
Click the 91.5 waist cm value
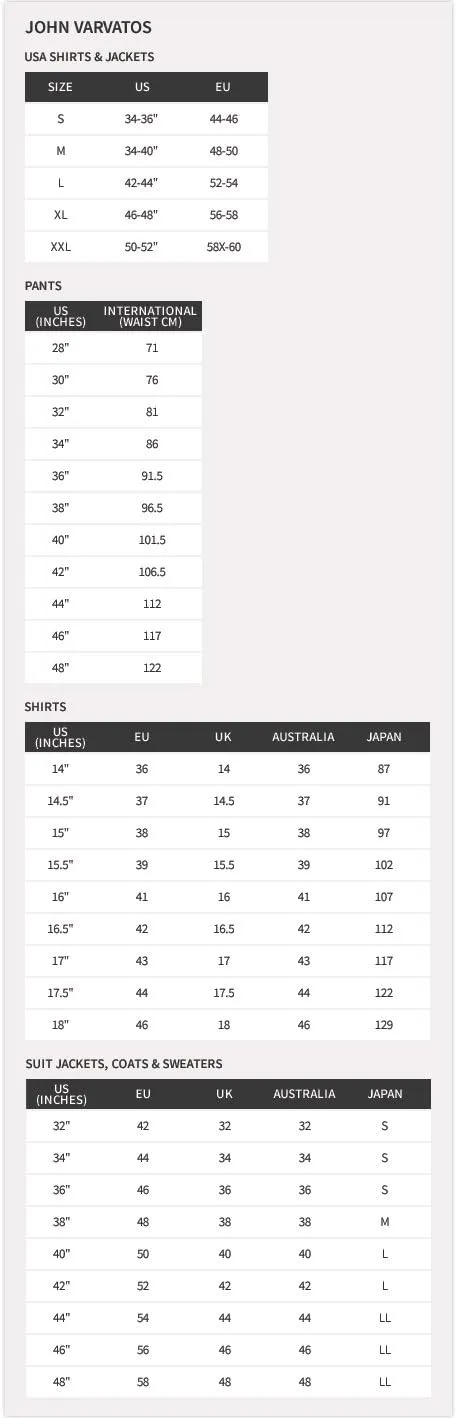pos(151,476)
